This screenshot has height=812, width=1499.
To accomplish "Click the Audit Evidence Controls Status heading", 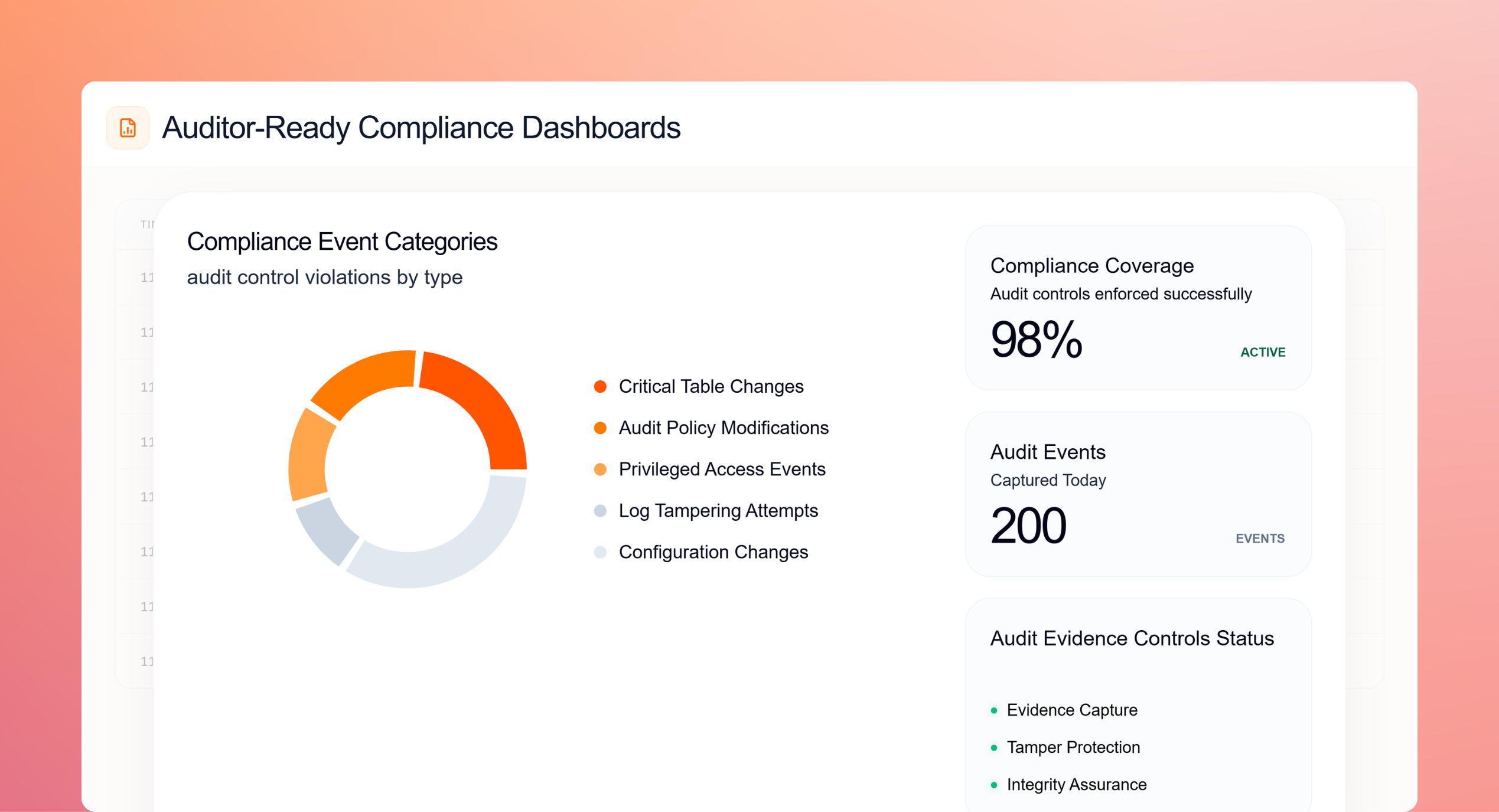I will 1132,638.
